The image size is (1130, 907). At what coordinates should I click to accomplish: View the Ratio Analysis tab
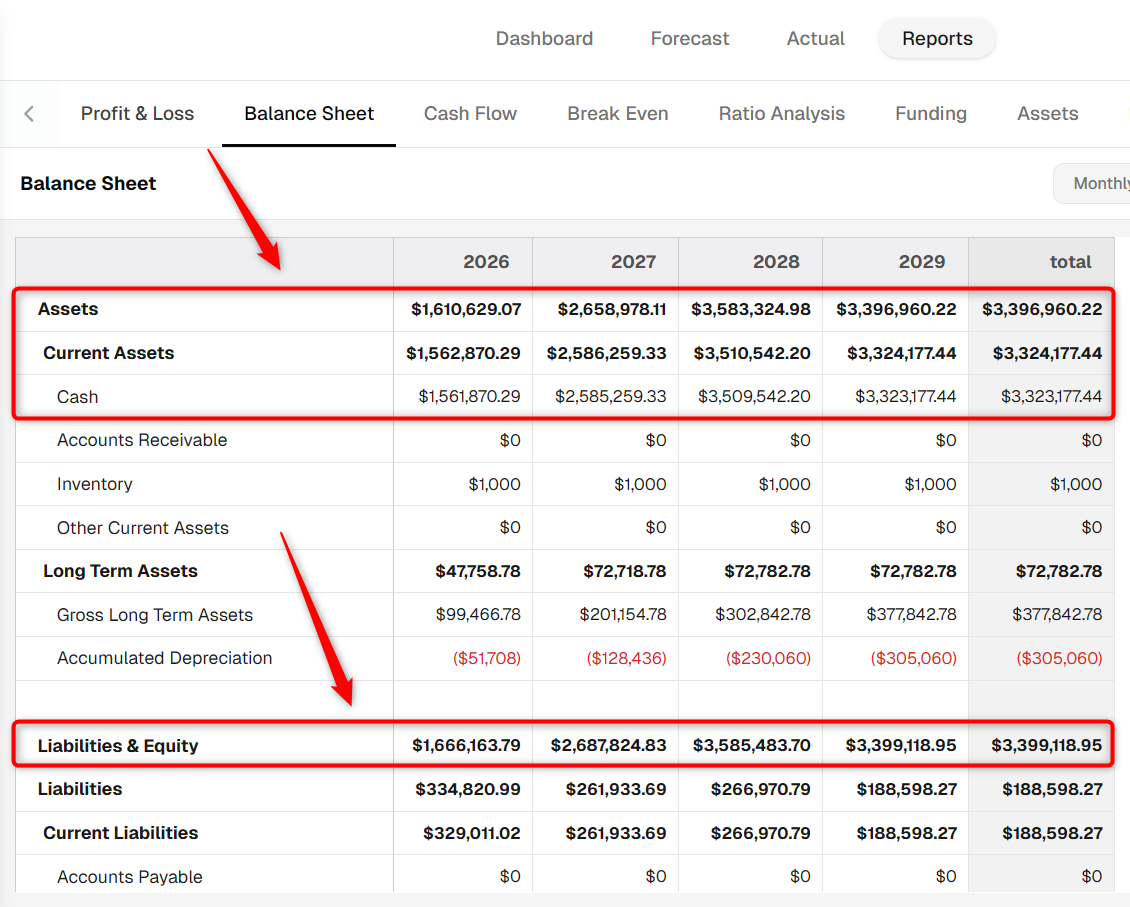click(x=781, y=114)
